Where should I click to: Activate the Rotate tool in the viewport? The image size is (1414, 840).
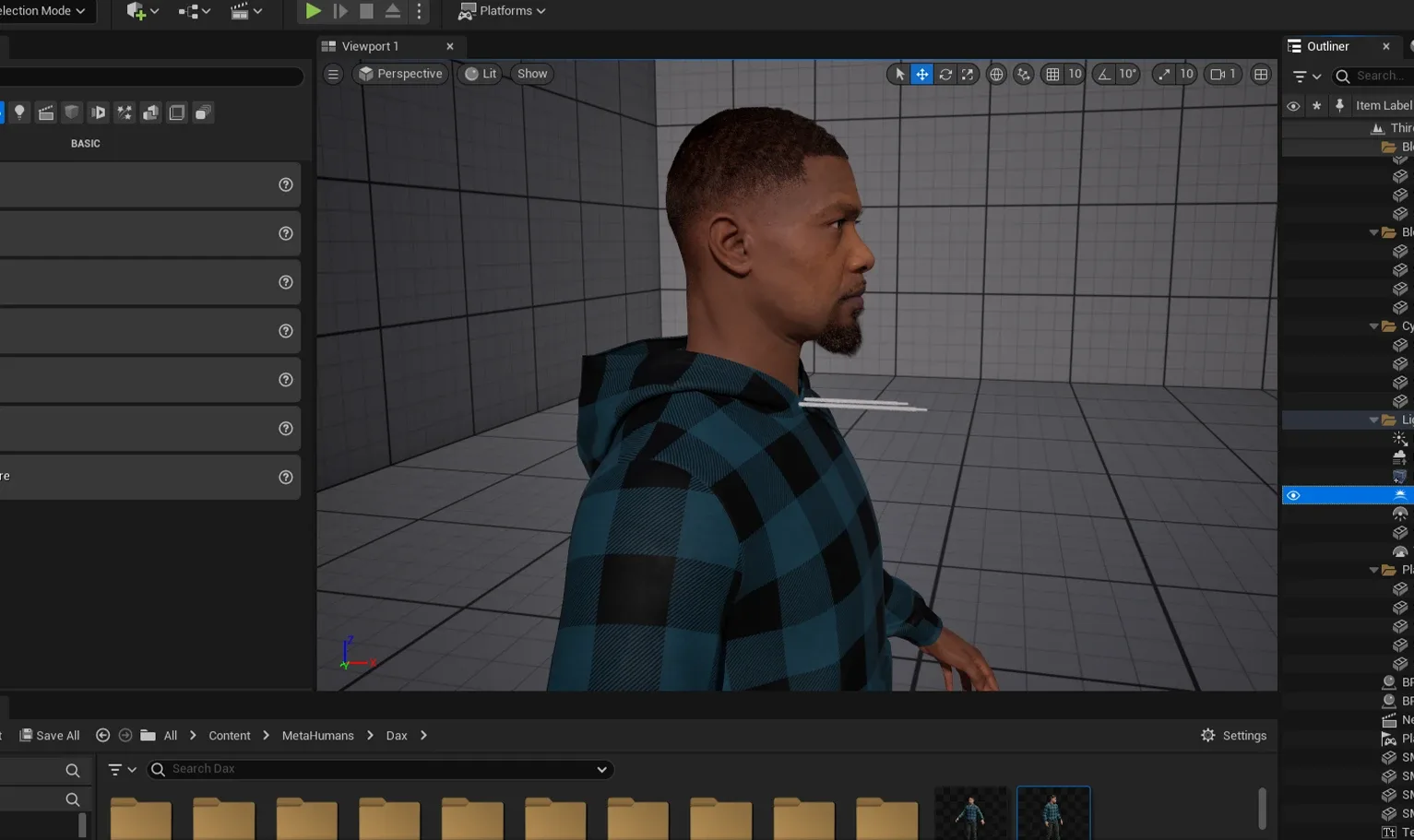pos(945,74)
